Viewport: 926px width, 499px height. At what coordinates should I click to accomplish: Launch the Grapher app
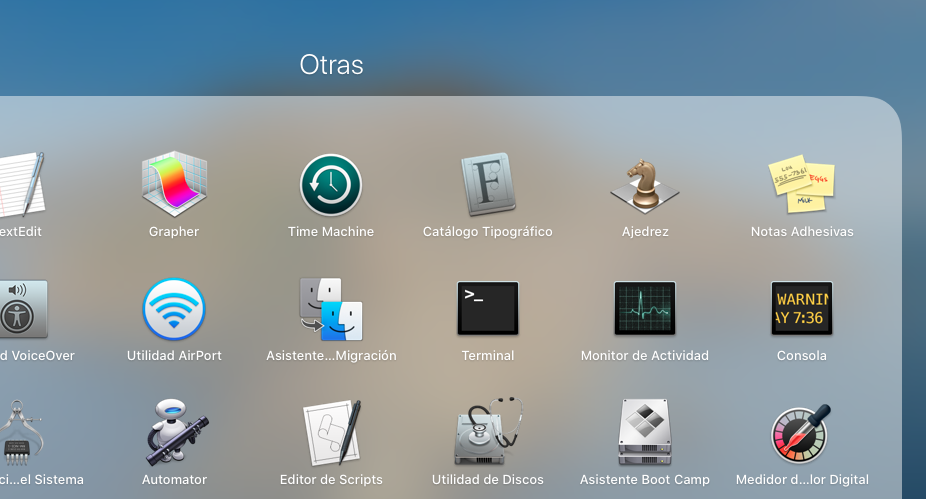point(174,184)
